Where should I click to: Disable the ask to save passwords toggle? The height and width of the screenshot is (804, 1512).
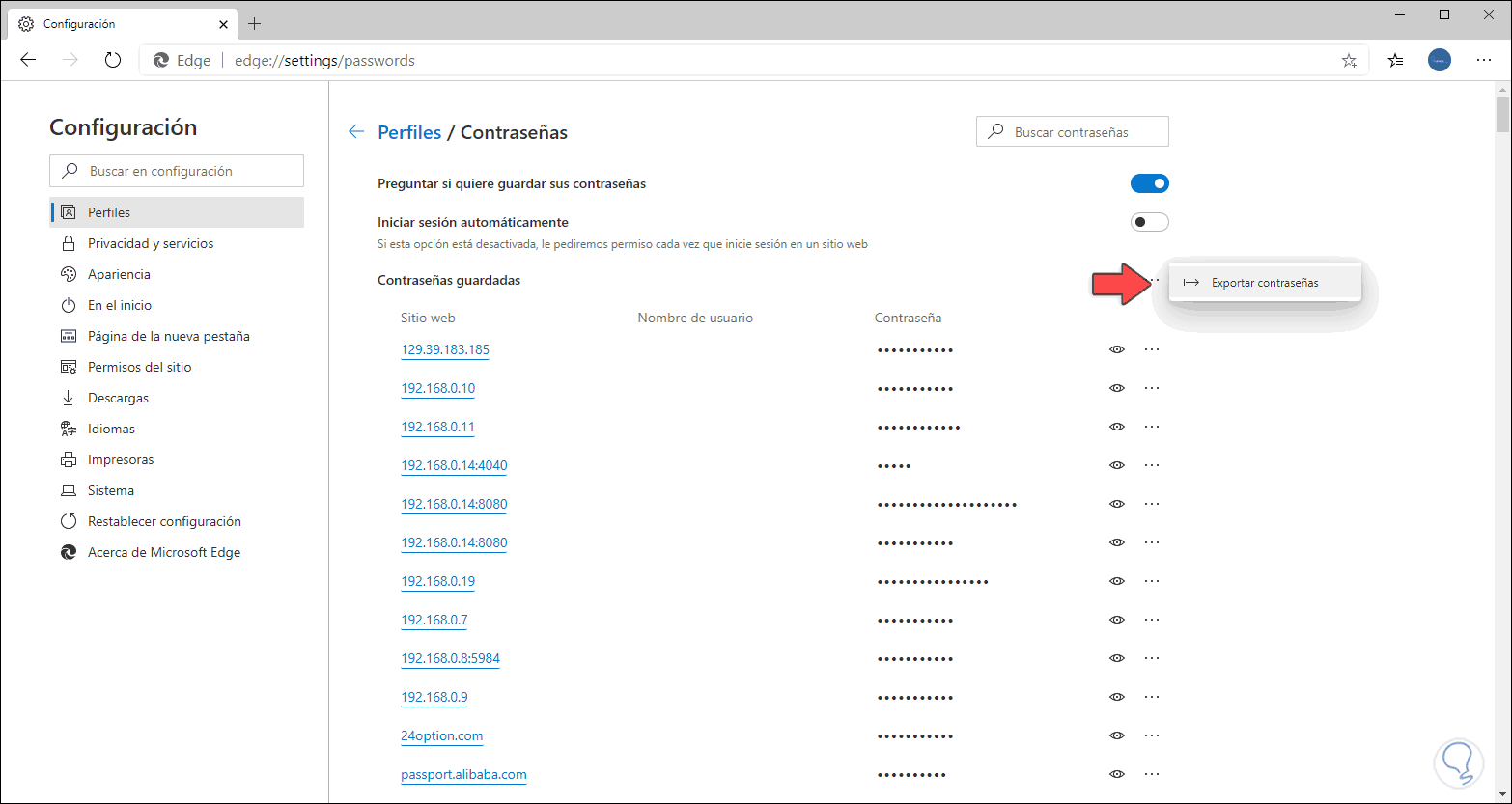(x=1149, y=183)
